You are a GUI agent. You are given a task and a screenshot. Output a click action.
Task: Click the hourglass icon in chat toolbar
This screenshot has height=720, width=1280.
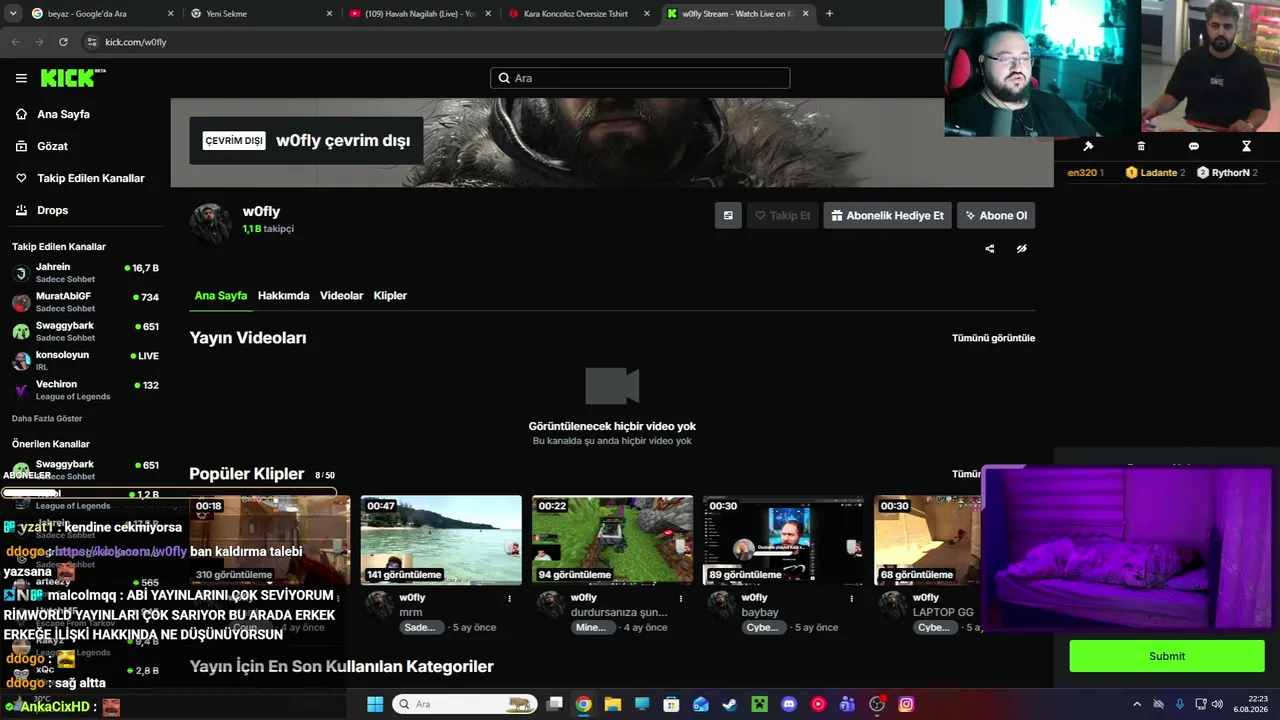[1246, 146]
